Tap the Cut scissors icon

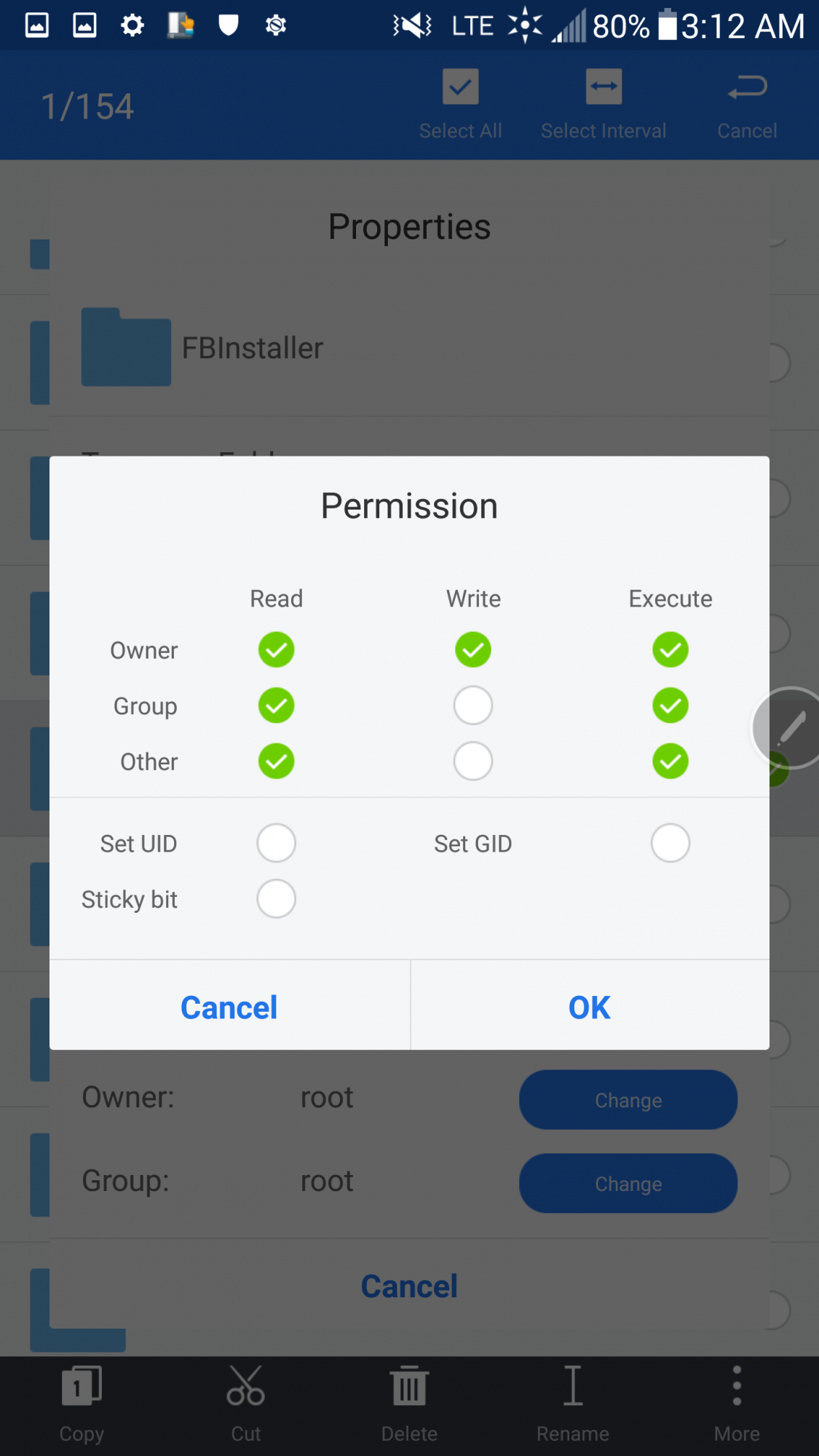point(245,1385)
